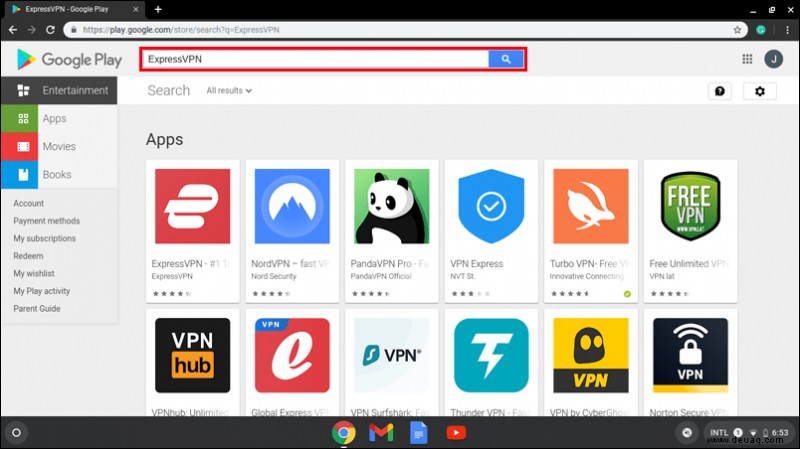Select Apps in the sidebar
The height and width of the screenshot is (449, 800).
click(59, 119)
